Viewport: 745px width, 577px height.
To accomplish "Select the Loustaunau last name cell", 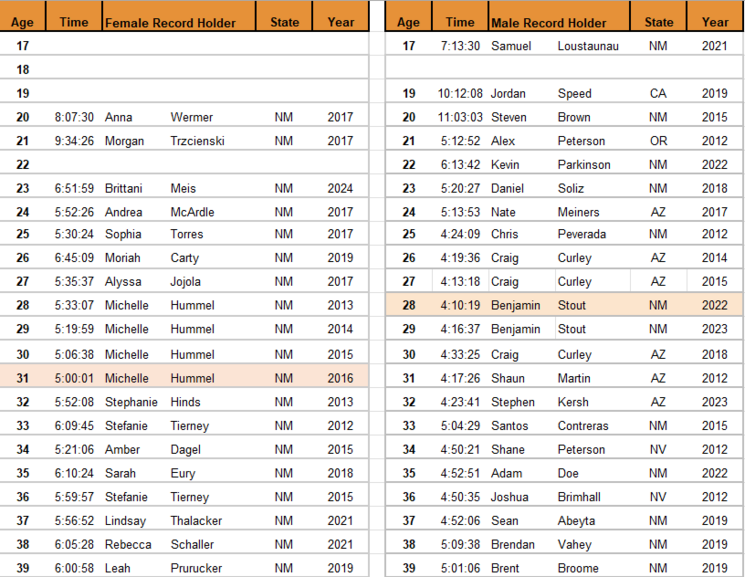I will [588, 46].
